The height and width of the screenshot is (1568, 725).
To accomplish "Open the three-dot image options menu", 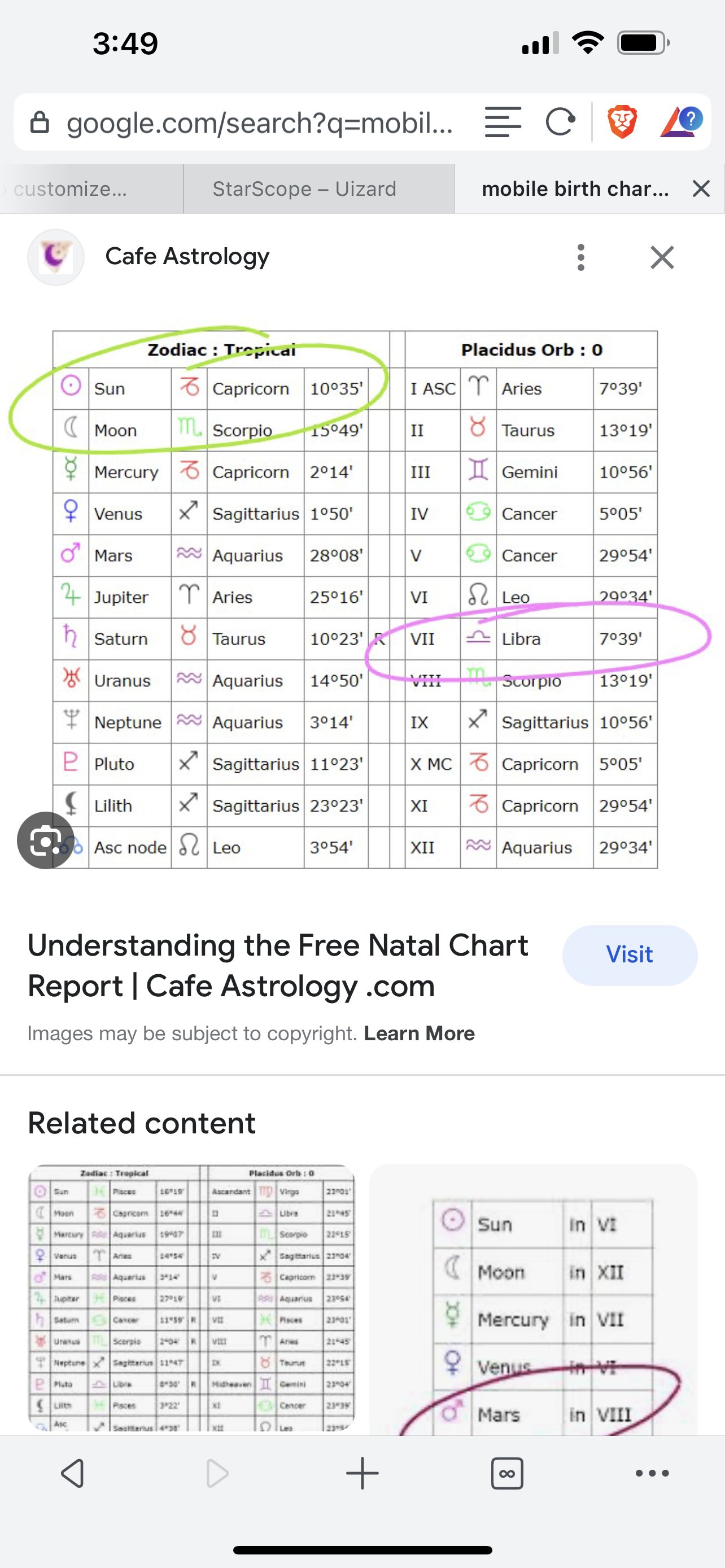I will (x=580, y=257).
